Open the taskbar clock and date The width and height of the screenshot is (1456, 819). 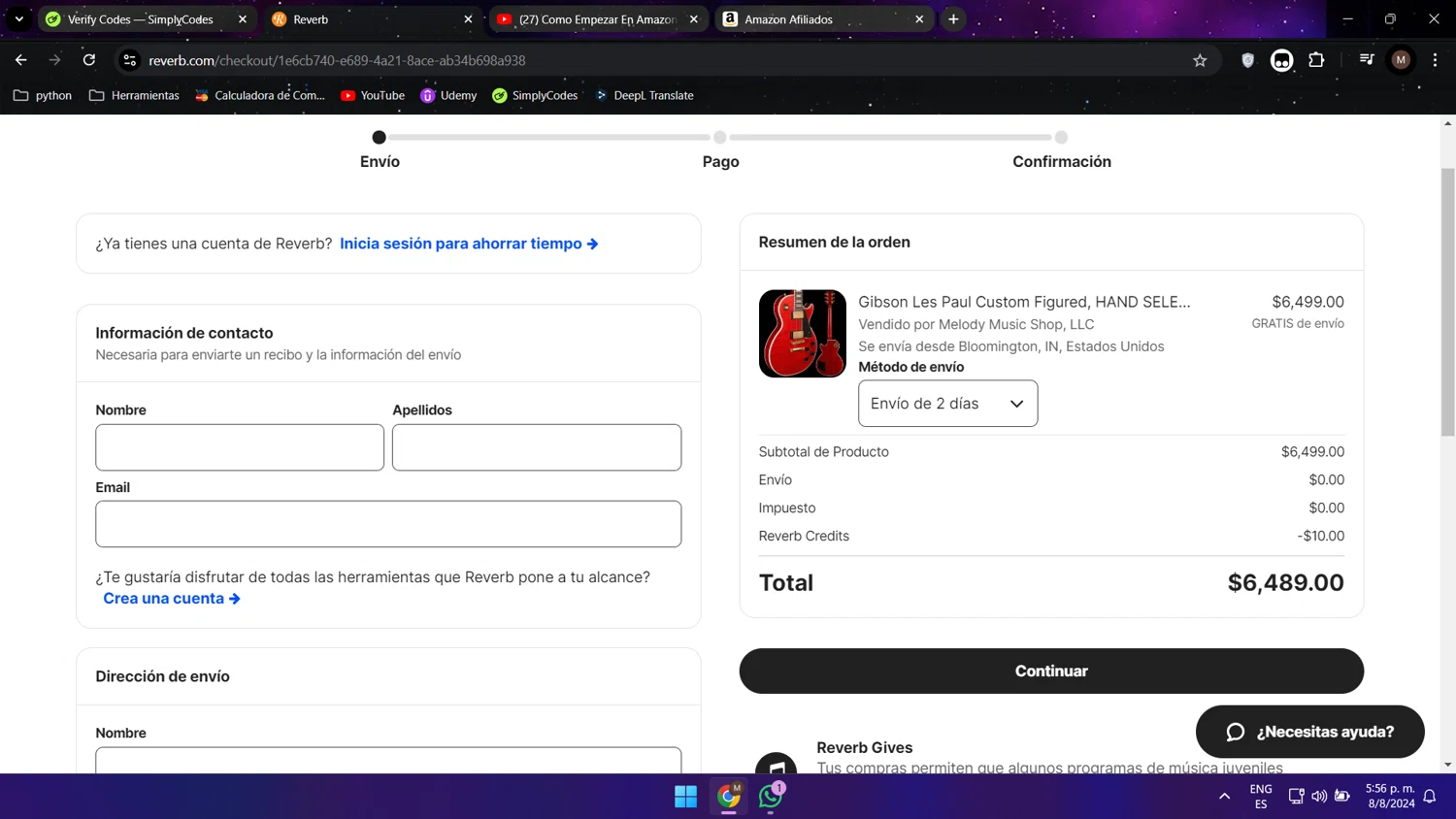[x=1390, y=797]
